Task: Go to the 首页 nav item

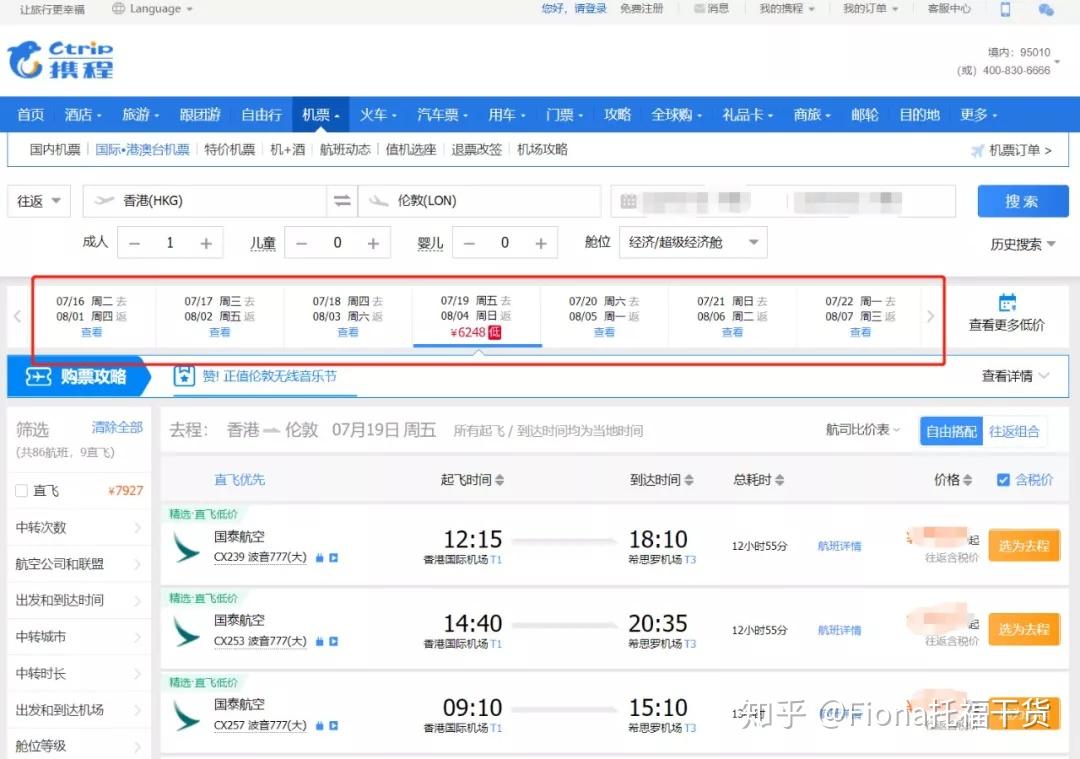Action: pyautogui.click(x=31, y=115)
